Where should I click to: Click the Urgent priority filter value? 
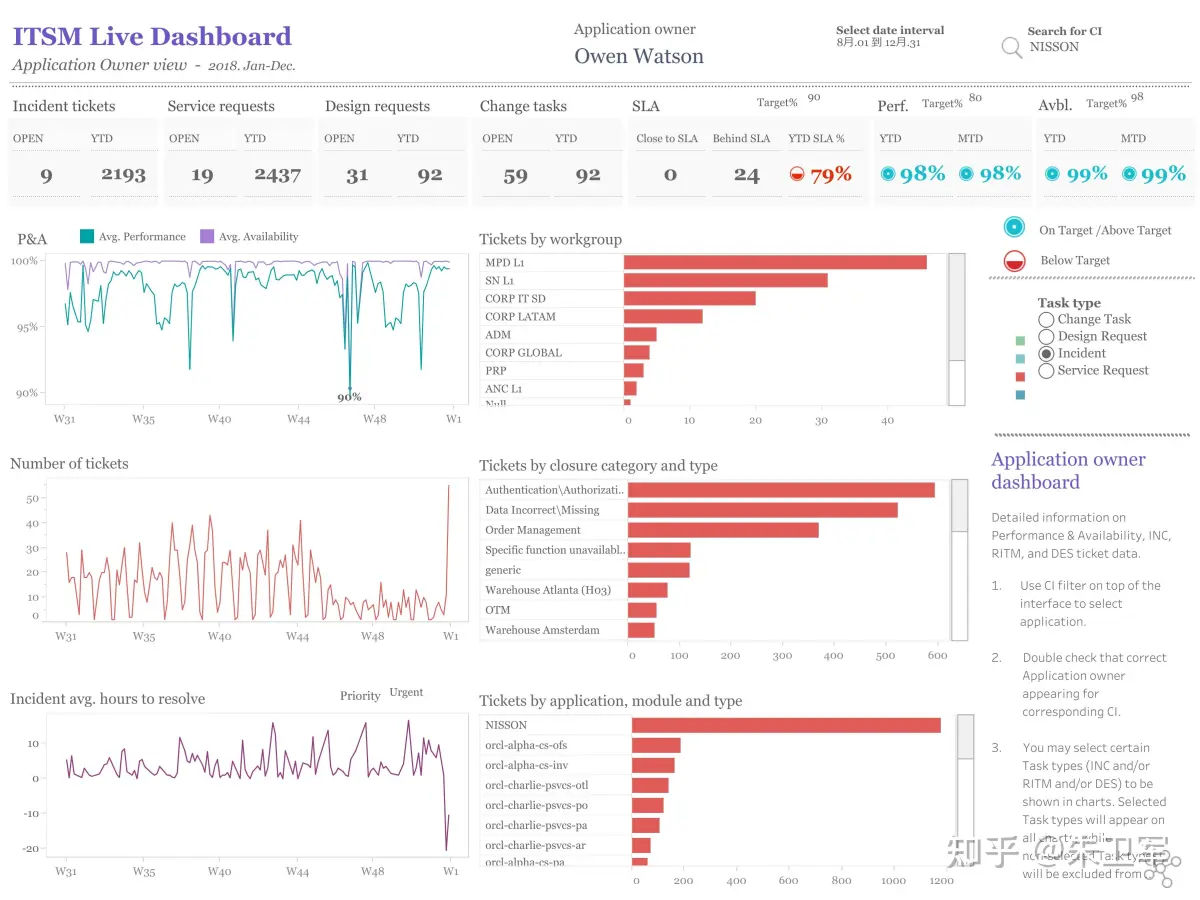click(x=406, y=692)
